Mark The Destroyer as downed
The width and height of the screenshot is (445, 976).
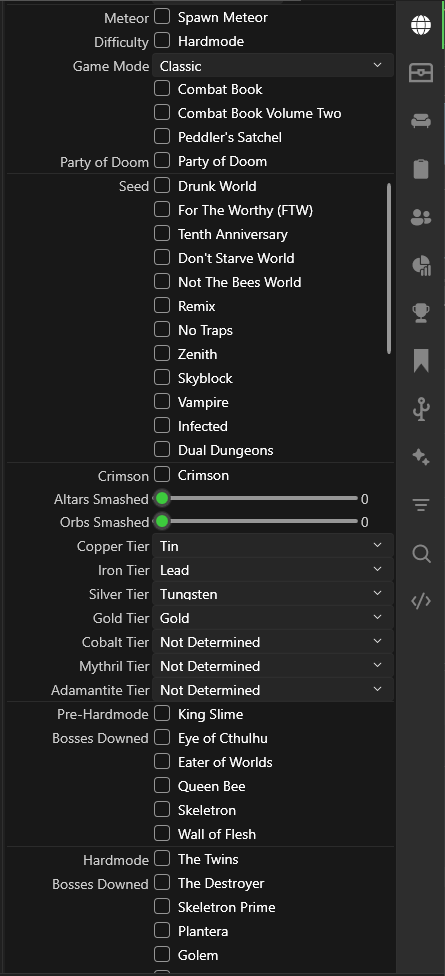tap(162, 883)
